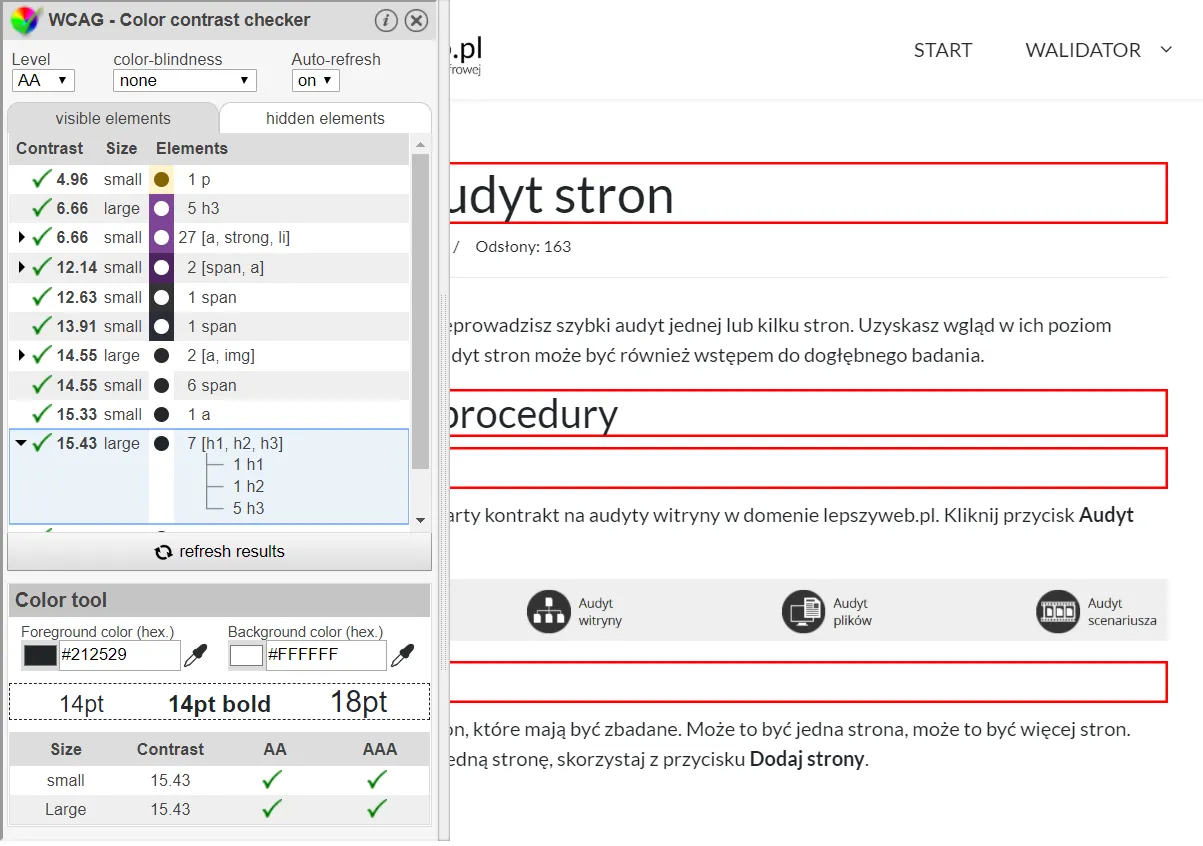The height and width of the screenshot is (846, 1203).
Task: Open the color-blindness dropdown
Action: [x=185, y=80]
